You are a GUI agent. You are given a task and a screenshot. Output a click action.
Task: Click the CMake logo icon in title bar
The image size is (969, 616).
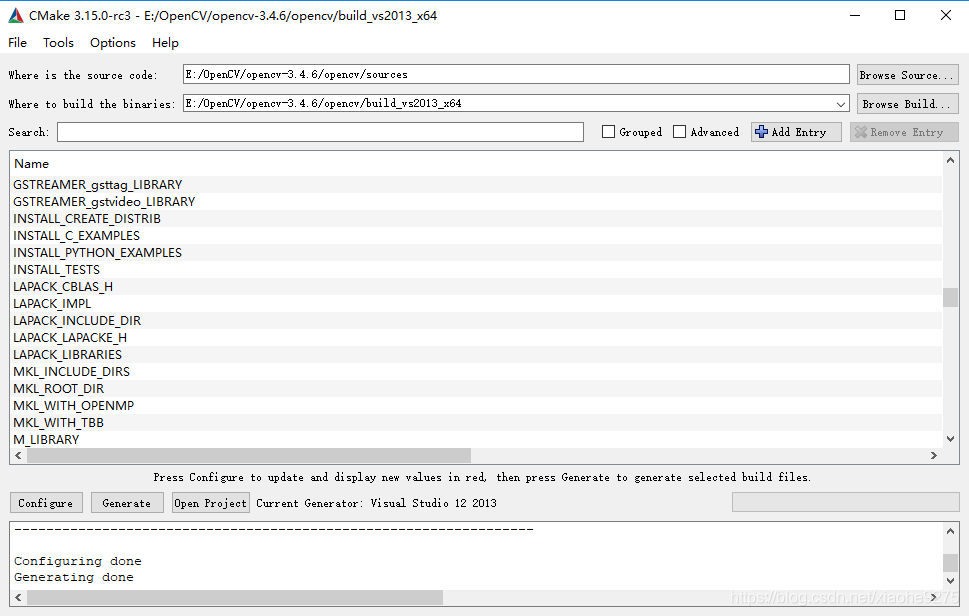pyautogui.click(x=16, y=15)
